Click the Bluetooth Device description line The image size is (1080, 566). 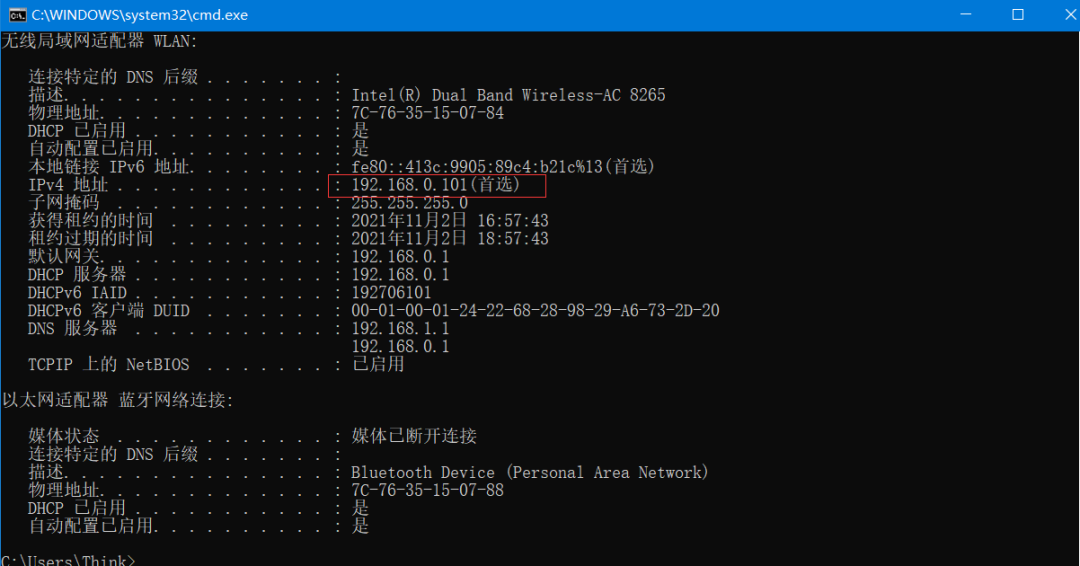point(530,472)
